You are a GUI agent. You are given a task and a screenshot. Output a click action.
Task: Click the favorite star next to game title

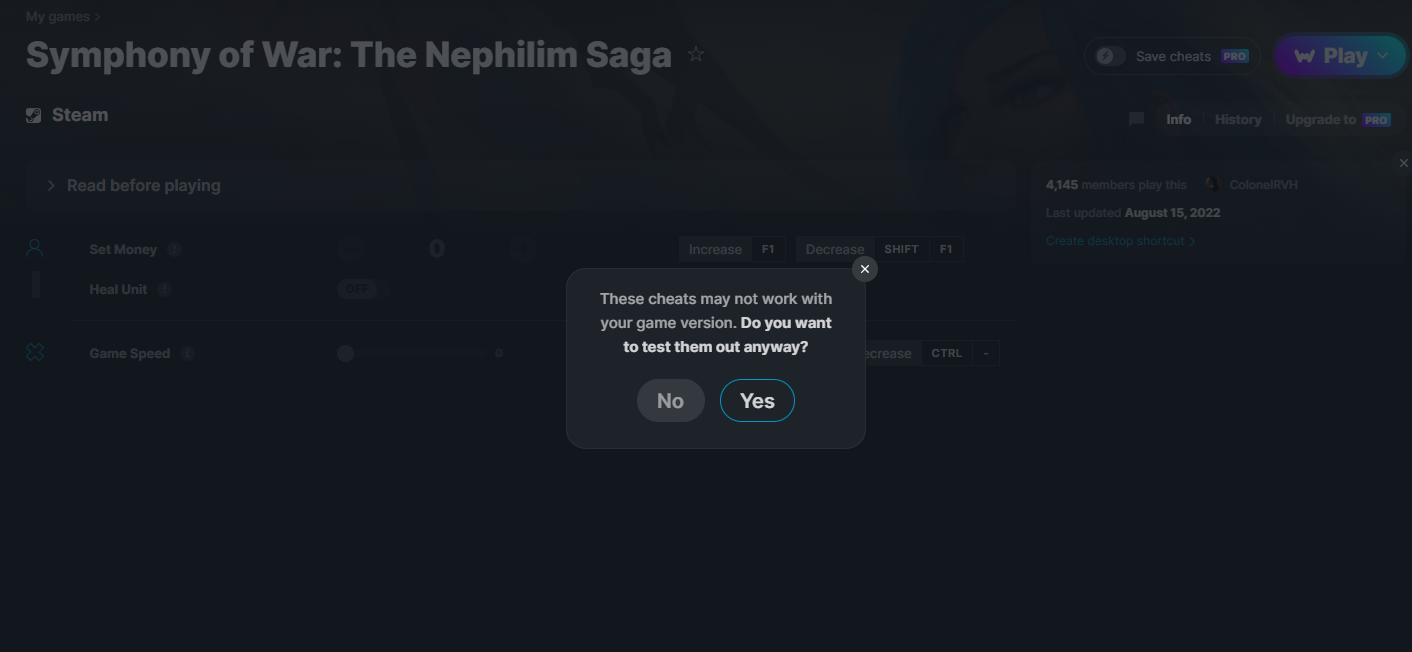pos(696,55)
